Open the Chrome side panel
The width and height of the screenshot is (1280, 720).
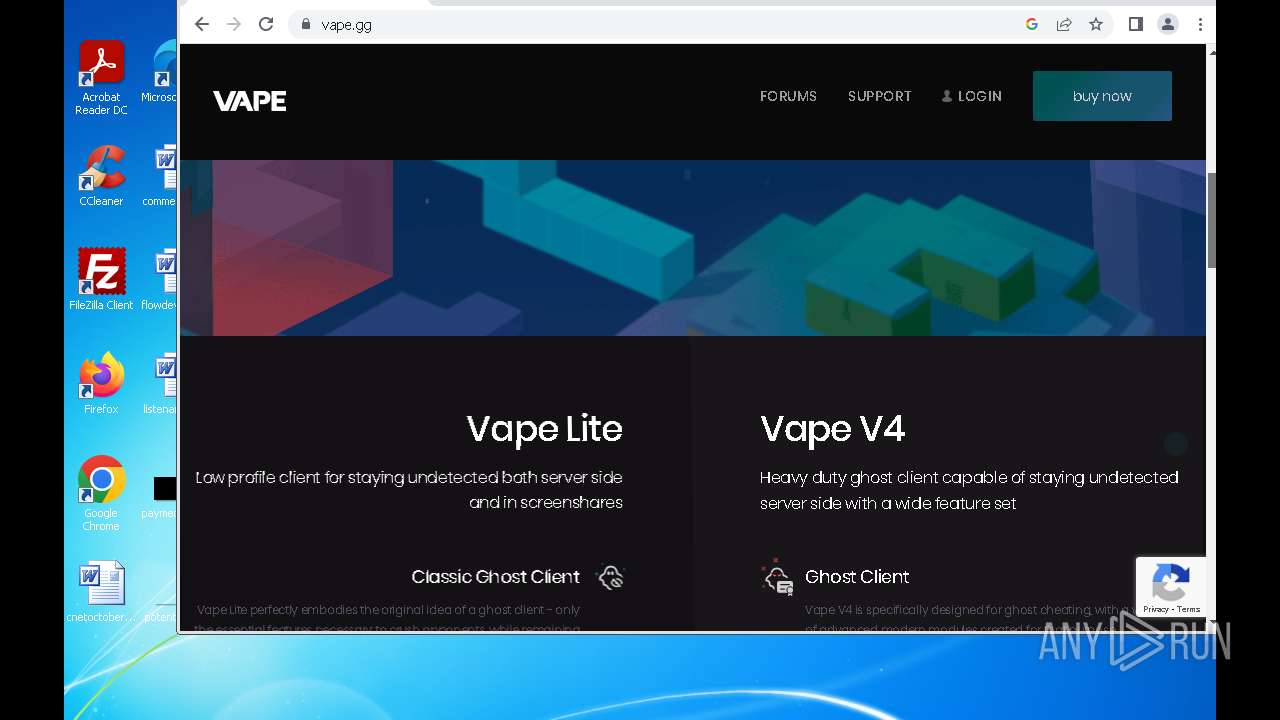pyautogui.click(x=1136, y=24)
